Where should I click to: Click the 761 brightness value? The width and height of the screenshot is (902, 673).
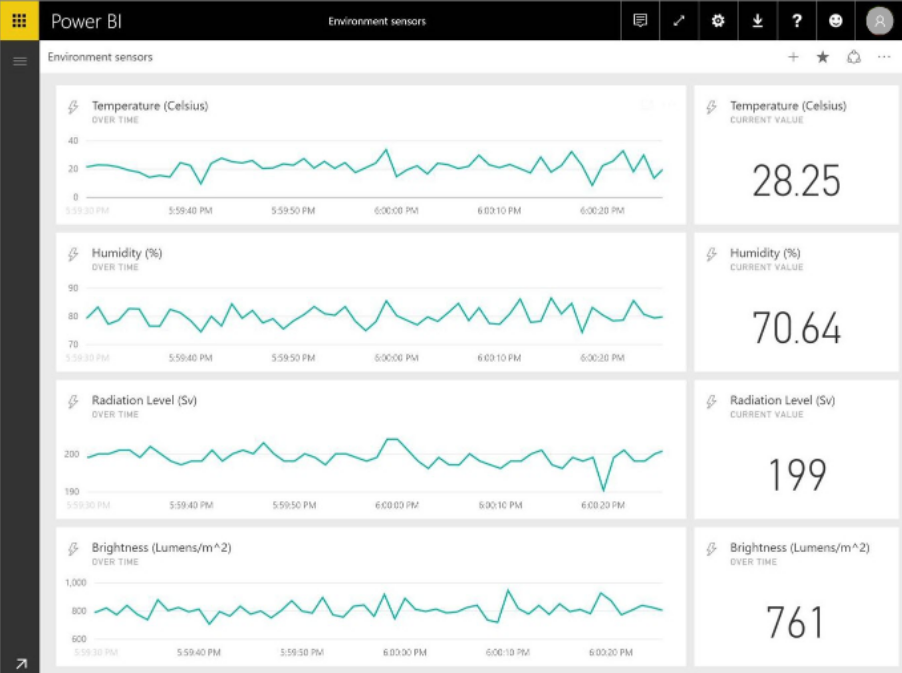pyautogui.click(x=795, y=622)
